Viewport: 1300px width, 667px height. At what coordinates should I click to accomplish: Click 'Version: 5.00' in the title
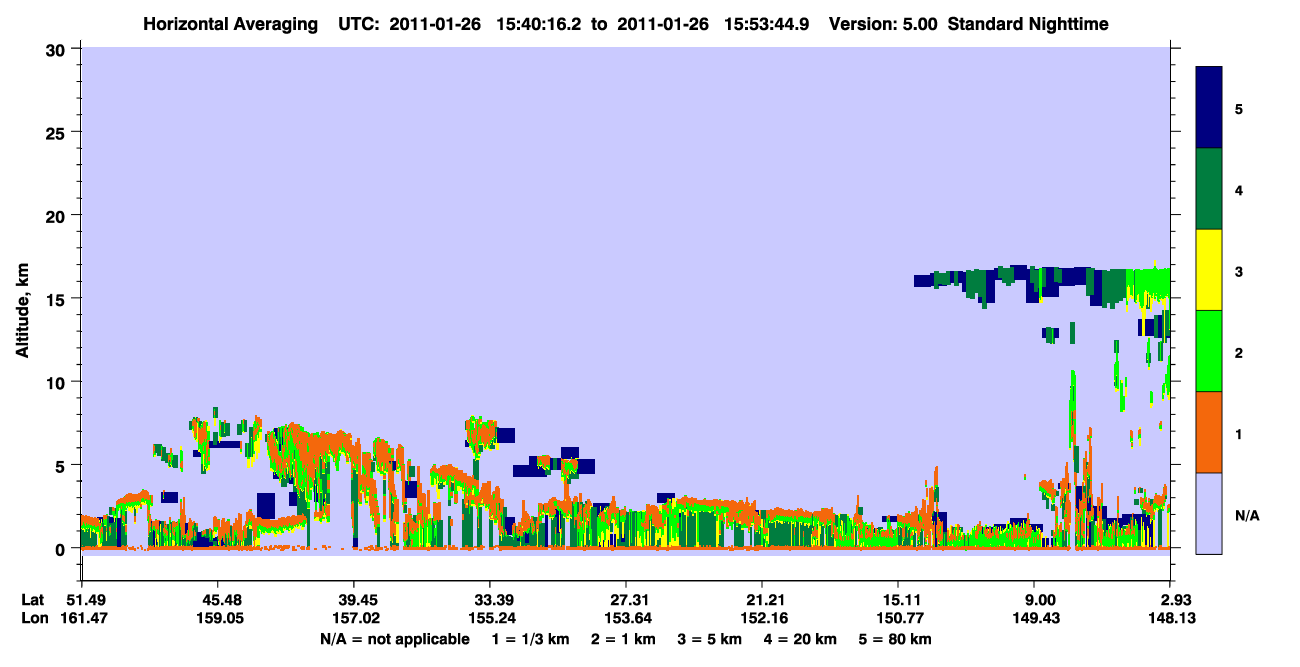[x=885, y=24]
